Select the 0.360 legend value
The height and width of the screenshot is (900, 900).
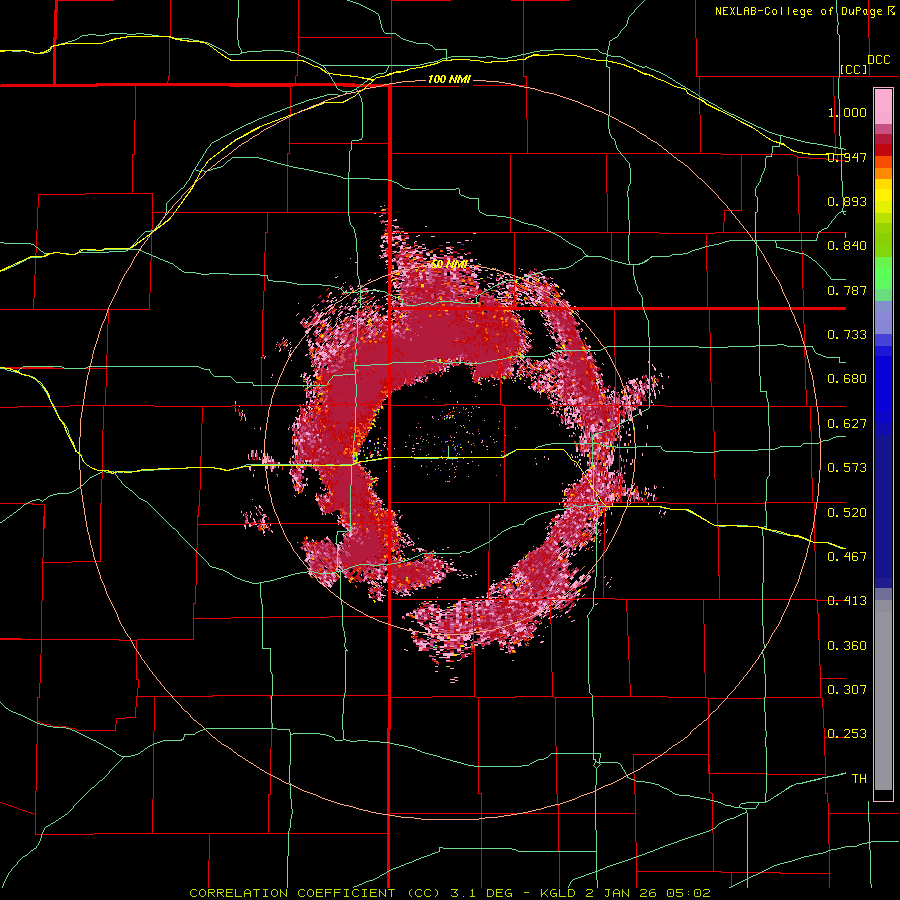(847, 646)
